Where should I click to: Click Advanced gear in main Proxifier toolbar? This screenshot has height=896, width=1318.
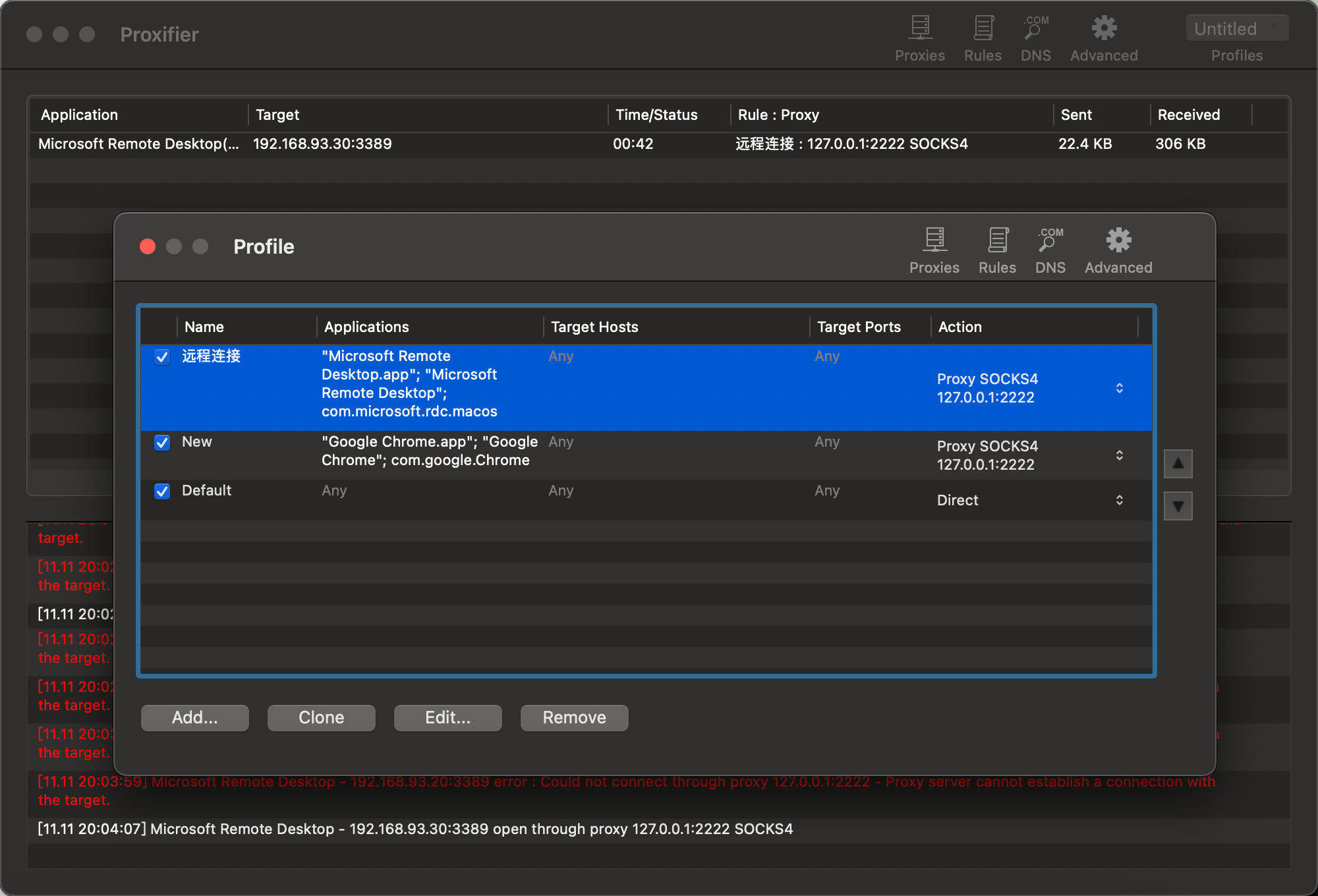(x=1104, y=38)
